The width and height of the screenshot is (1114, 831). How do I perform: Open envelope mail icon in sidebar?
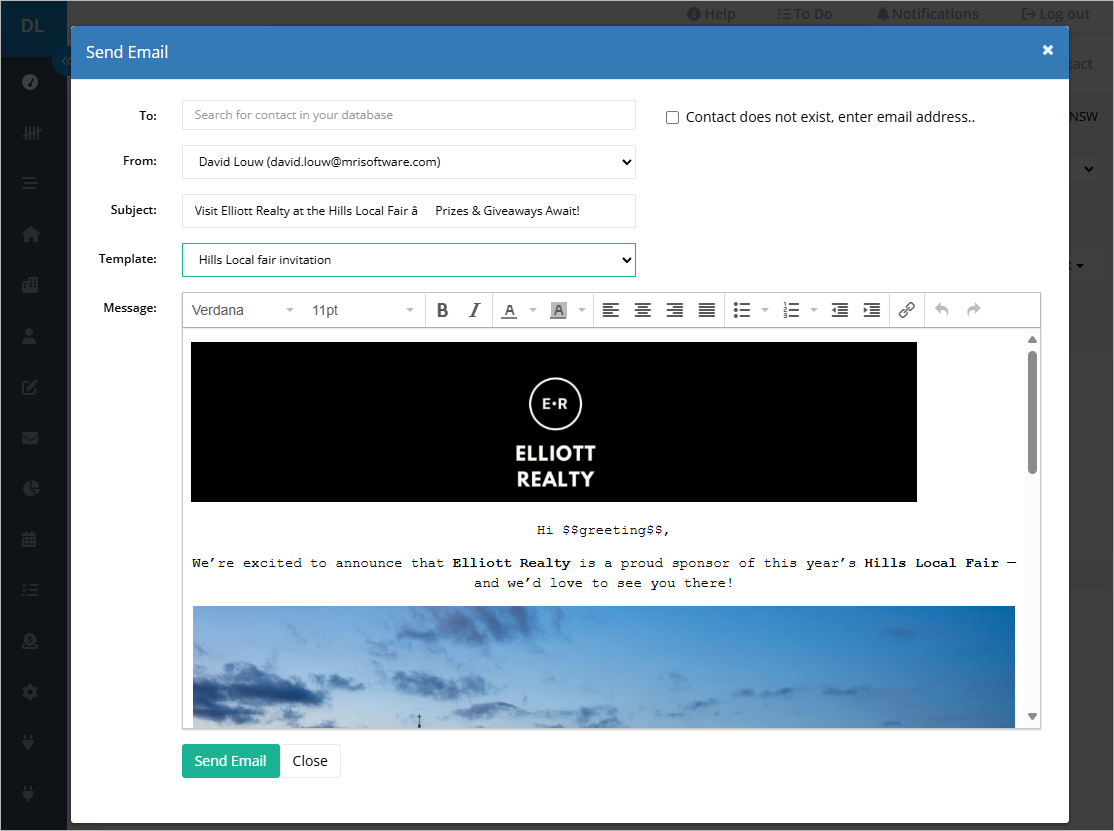(x=30, y=438)
